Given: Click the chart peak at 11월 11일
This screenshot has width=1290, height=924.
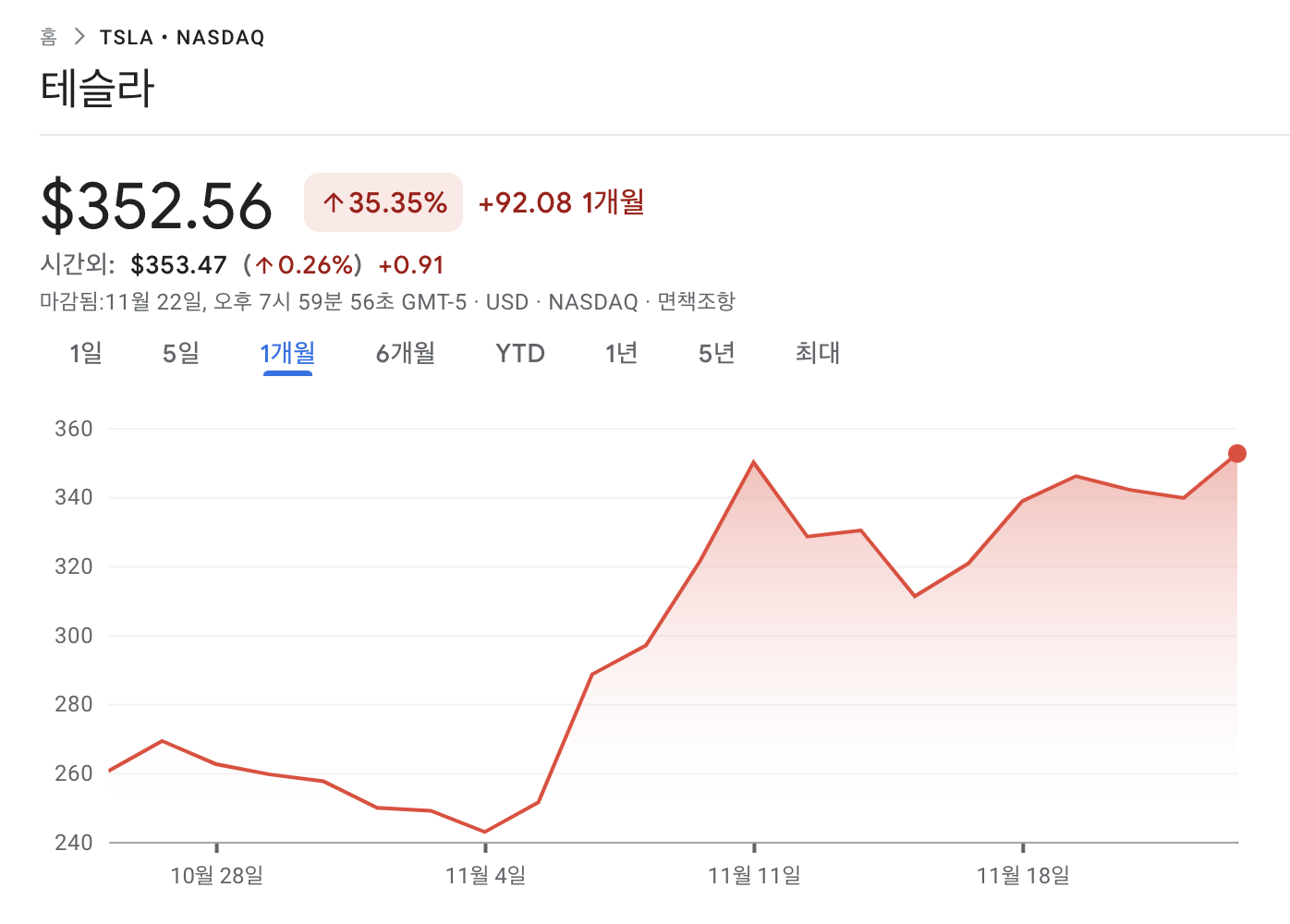Looking at the screenshot, I should pos(754,462).
